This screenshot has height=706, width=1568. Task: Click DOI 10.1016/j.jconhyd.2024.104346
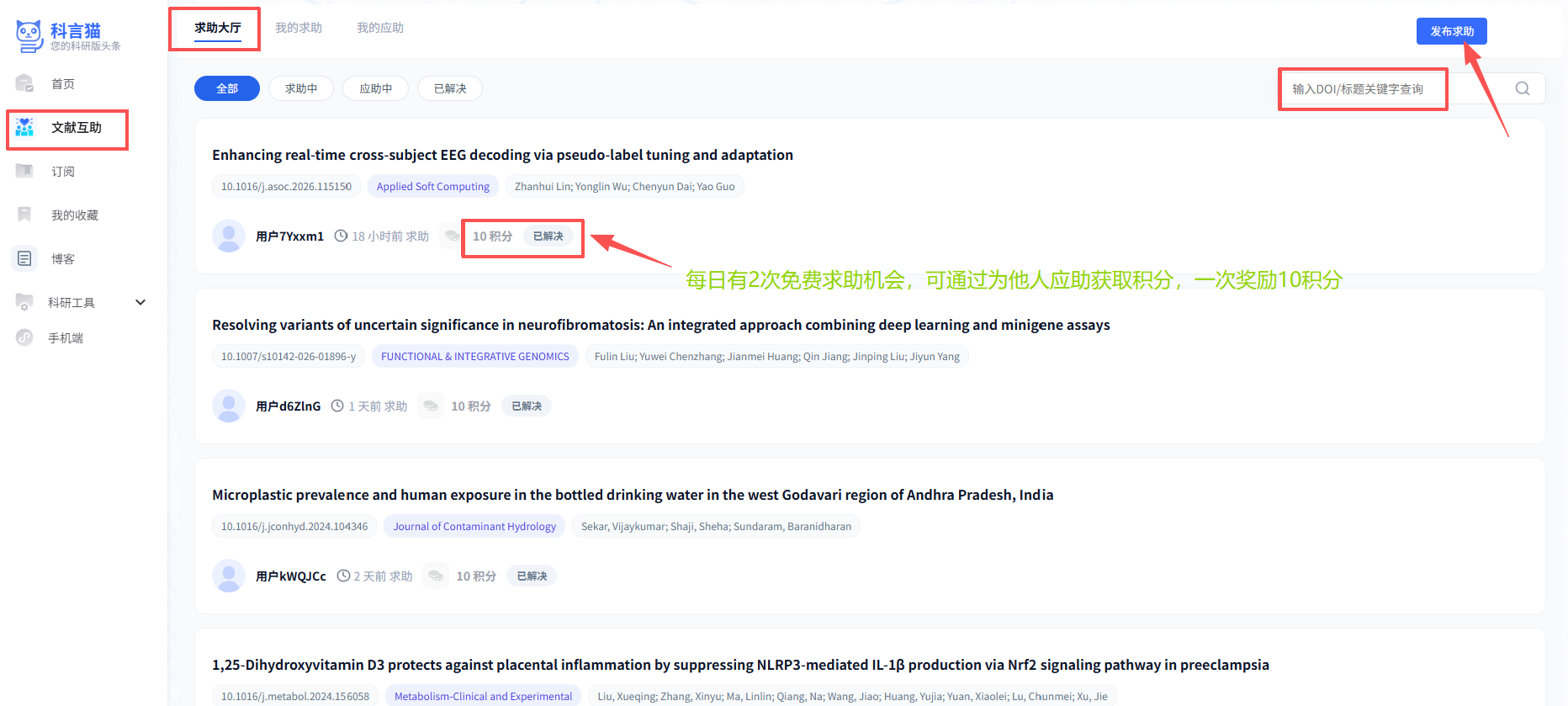[x=294, y=526]
